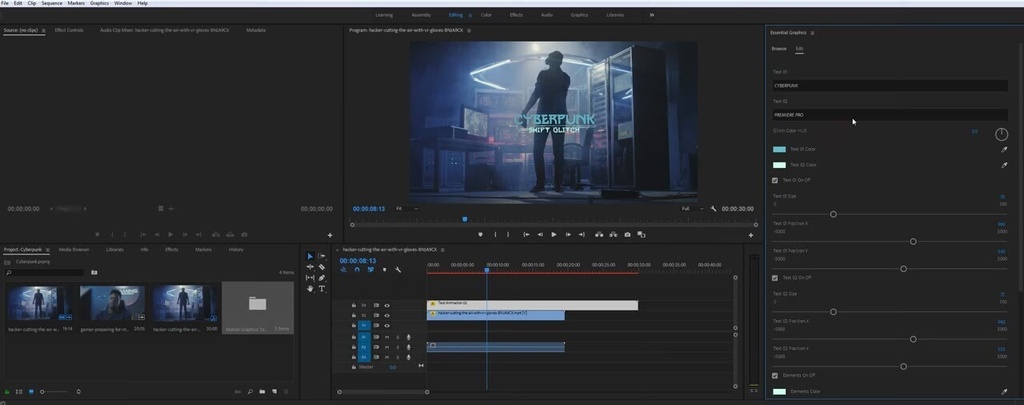1024x405 pixels.
Task: Step forward one frame in Program monitor
Action: pyautogui.click(x=568, y=235)
